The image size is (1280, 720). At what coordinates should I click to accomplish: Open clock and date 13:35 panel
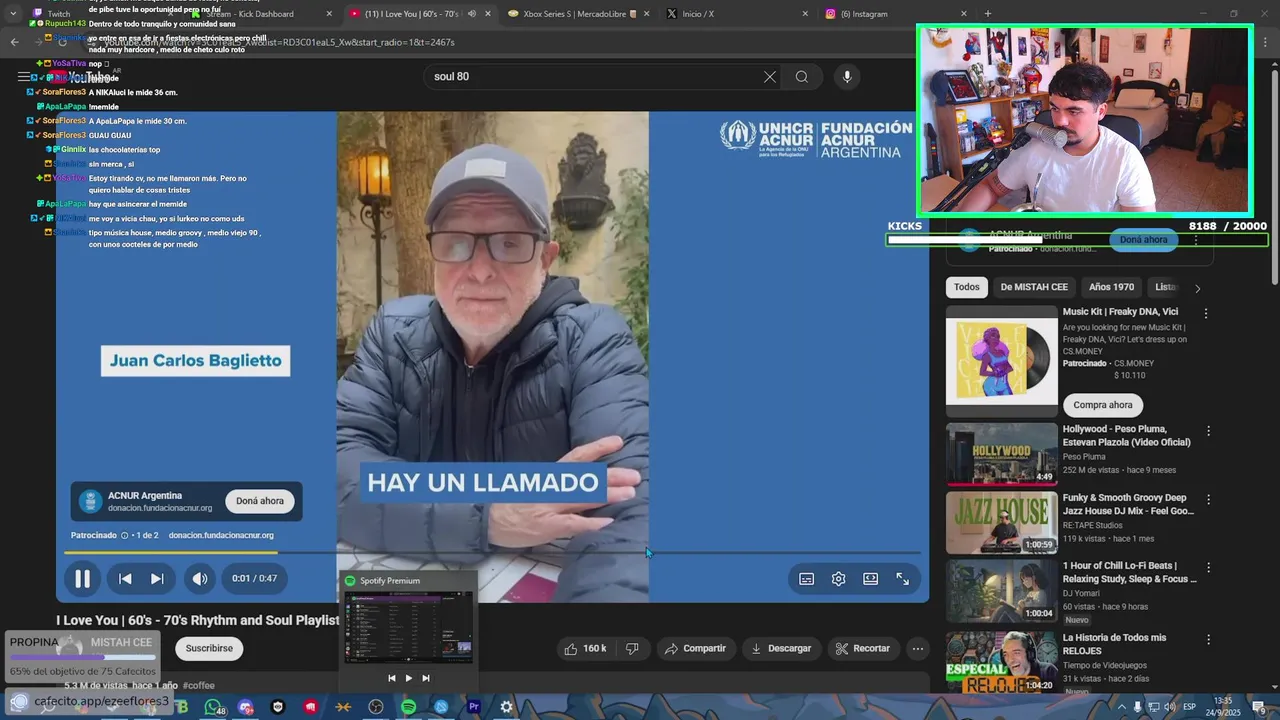point(1222,706)
